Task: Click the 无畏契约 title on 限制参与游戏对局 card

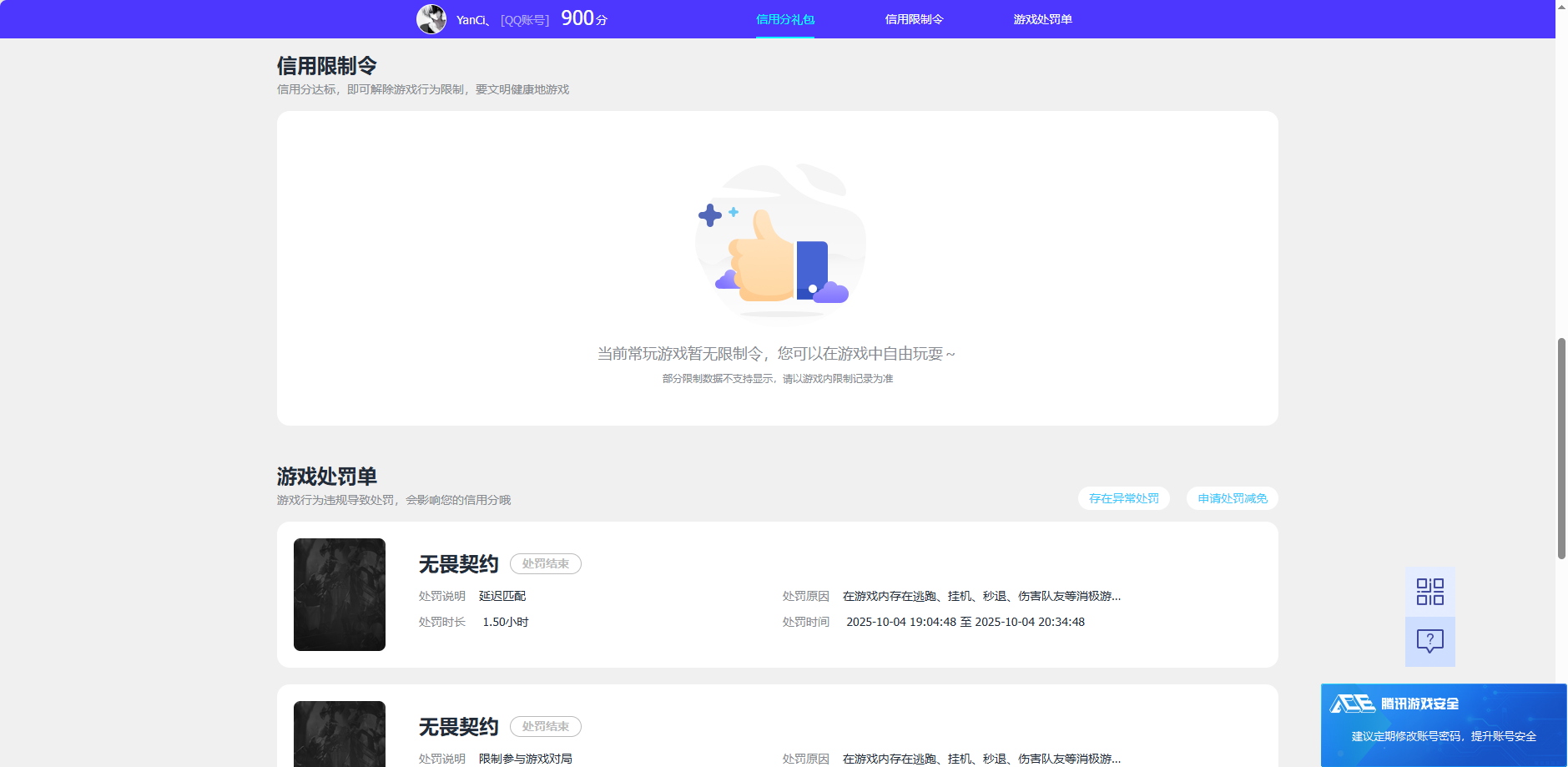Action: click(x=458, y=727)
